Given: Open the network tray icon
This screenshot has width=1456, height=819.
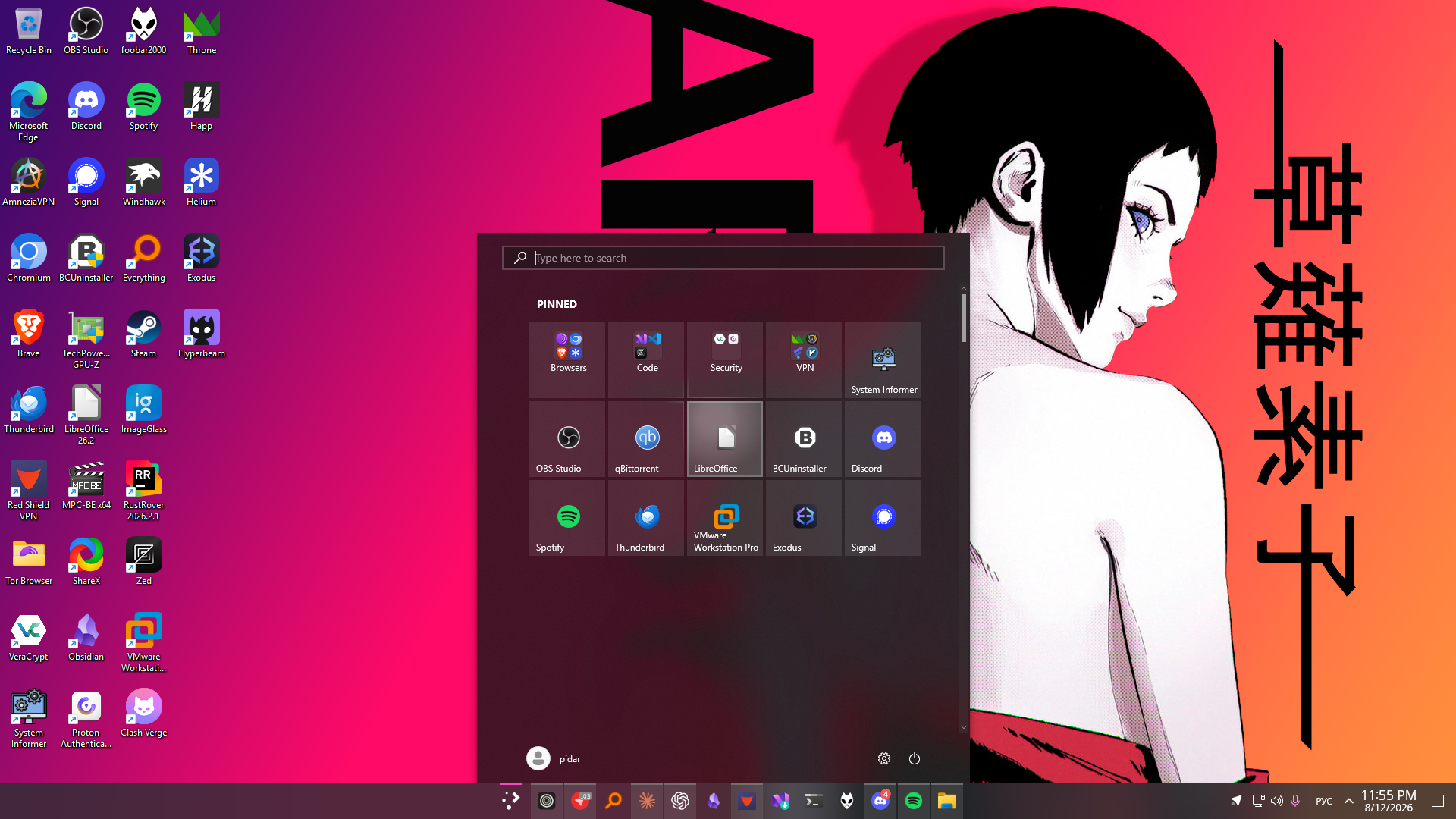Looking at the screenshot, I should pos(1258,801).
